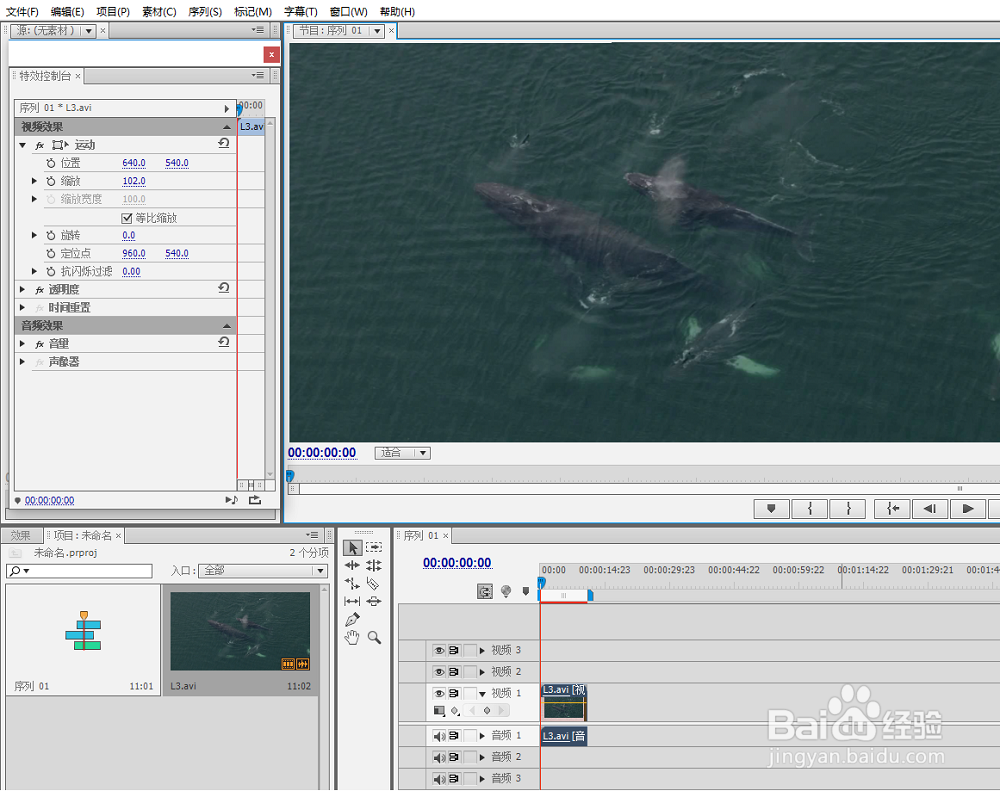Image resolution: width=1000 pixels, height=791 pixels.
Task: Select the L3.avi thumbnail in project panel
Action: coord(240,632)
